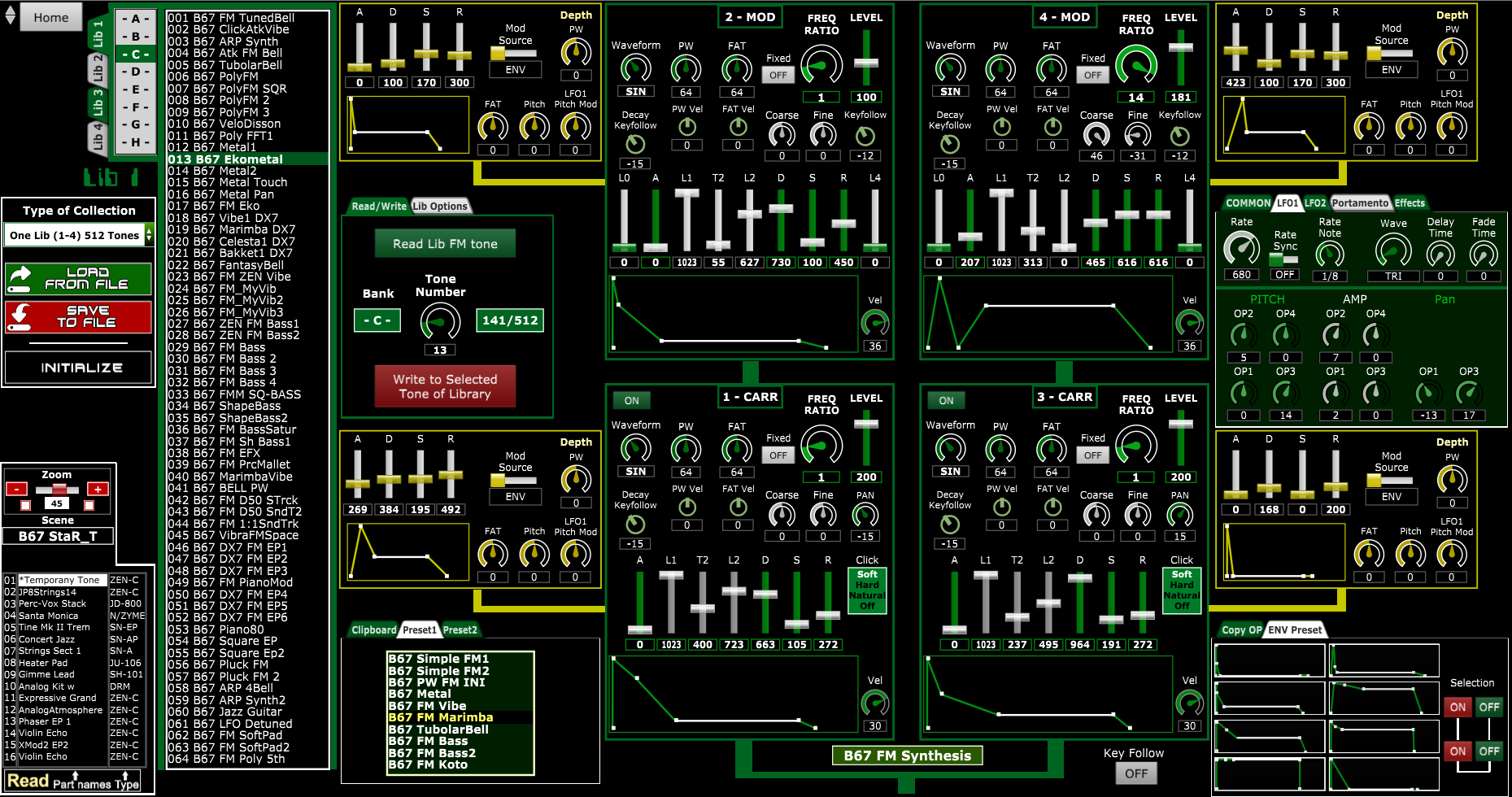Open Op 2 Mod Source ENV dropdown
This screenshot has width=1512, height=797.
coord(516,70)
